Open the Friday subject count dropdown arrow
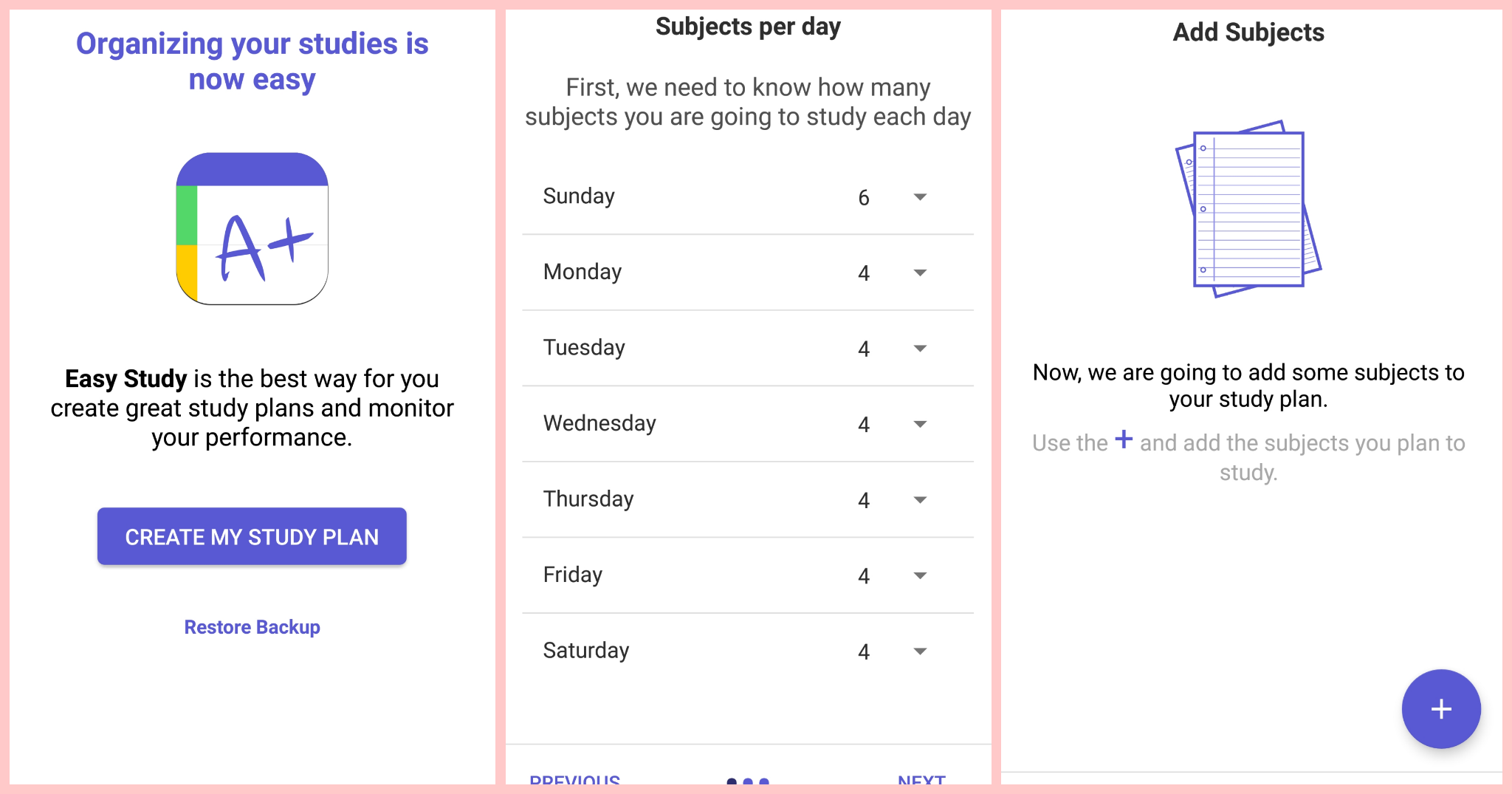This screenshot has width=1512, height=794. [x=920, y=576]
